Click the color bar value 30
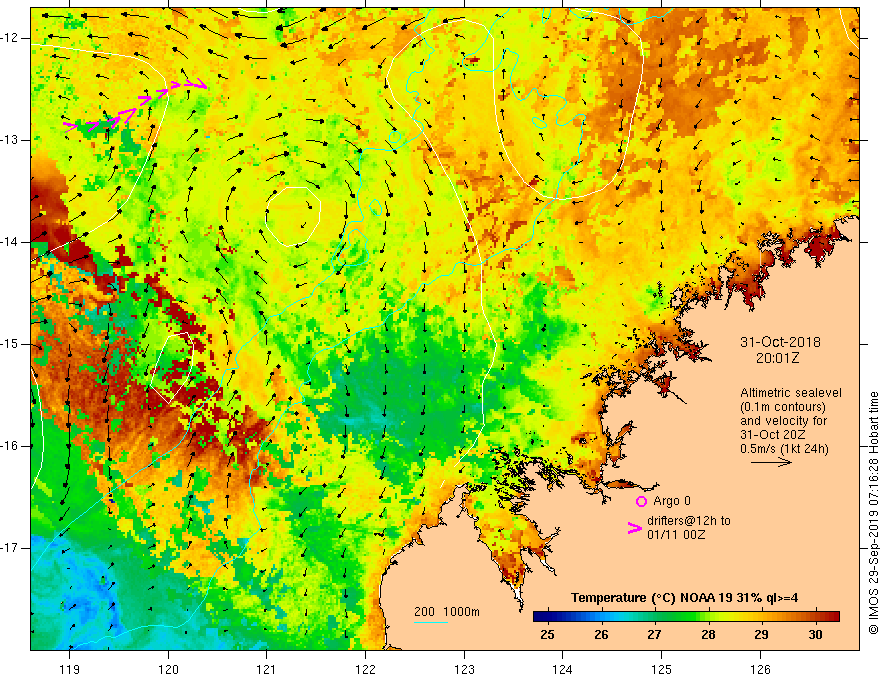The height and width of the screenshot is (680, 880). pos(815,635)
